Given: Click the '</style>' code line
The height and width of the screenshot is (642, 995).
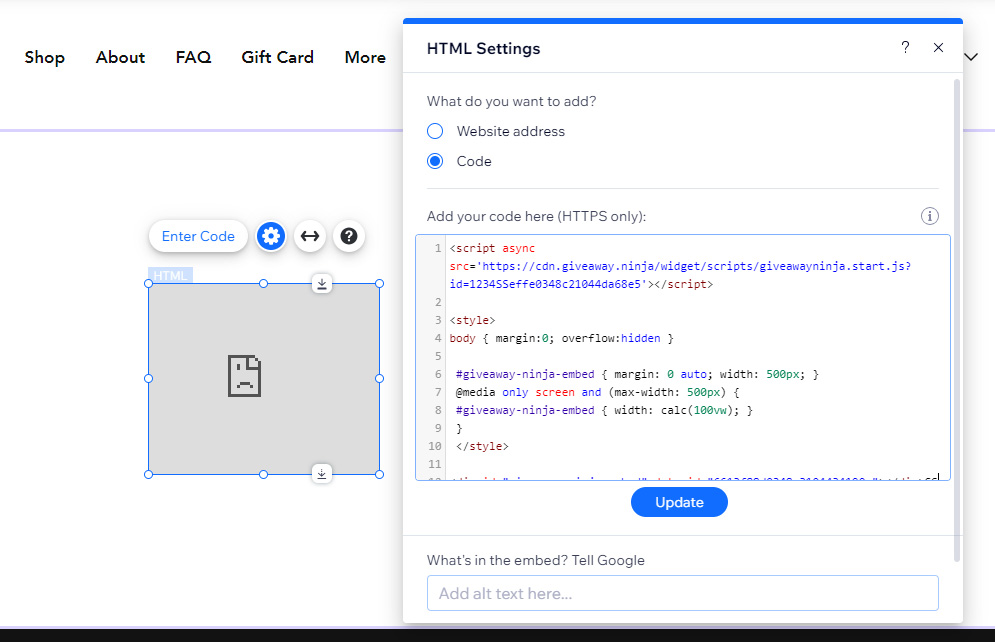Looking at the screenshot, I should point(482,446).
